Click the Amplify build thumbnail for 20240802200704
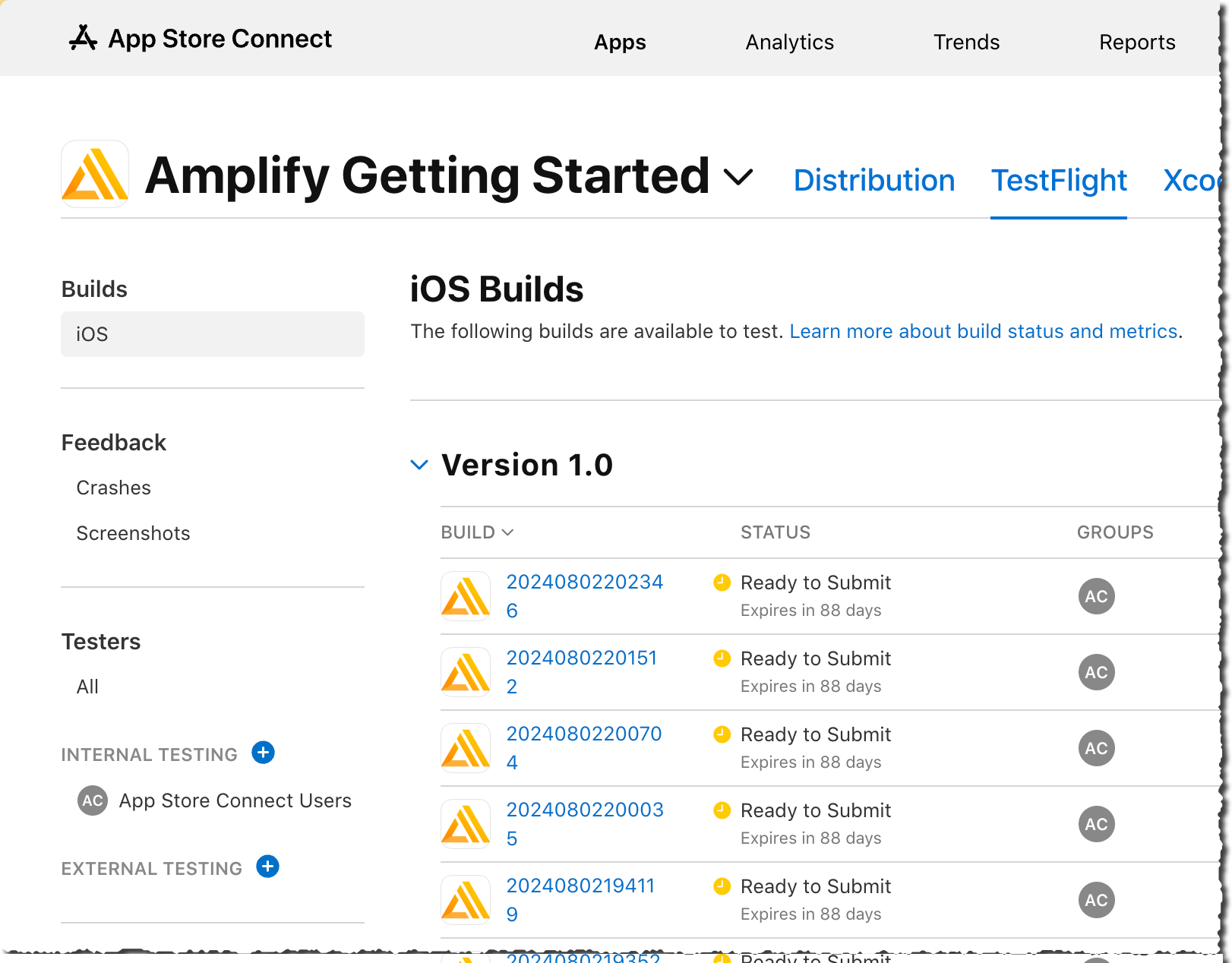 tap(465, 747)
